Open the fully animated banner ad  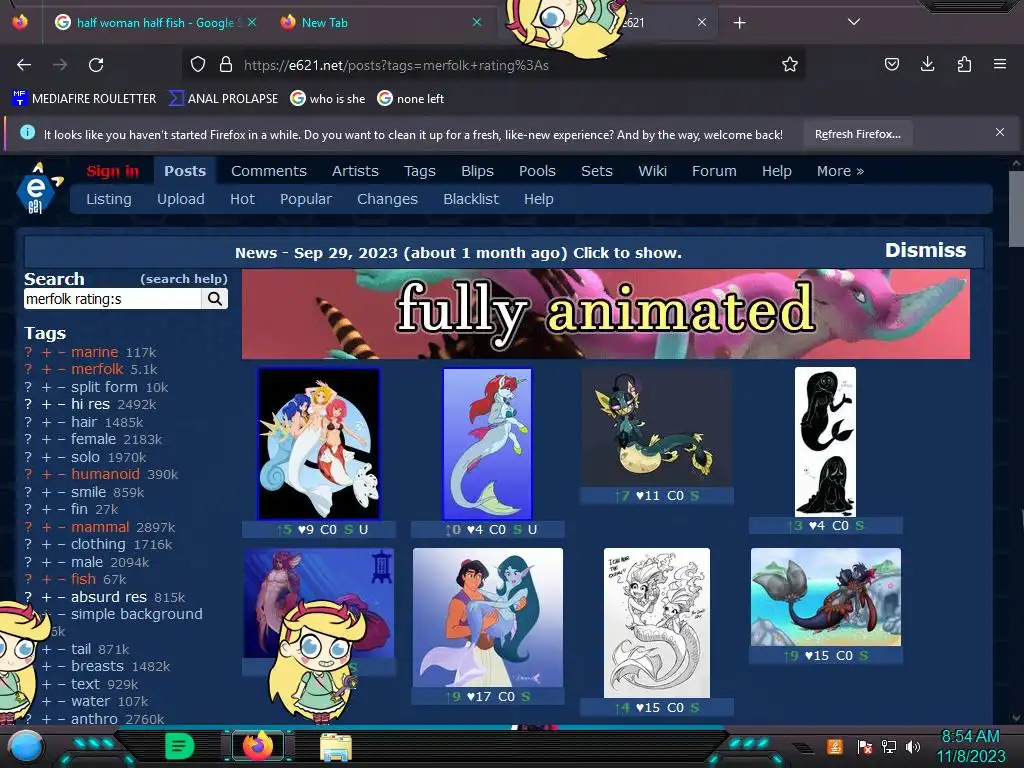(605, 314)
